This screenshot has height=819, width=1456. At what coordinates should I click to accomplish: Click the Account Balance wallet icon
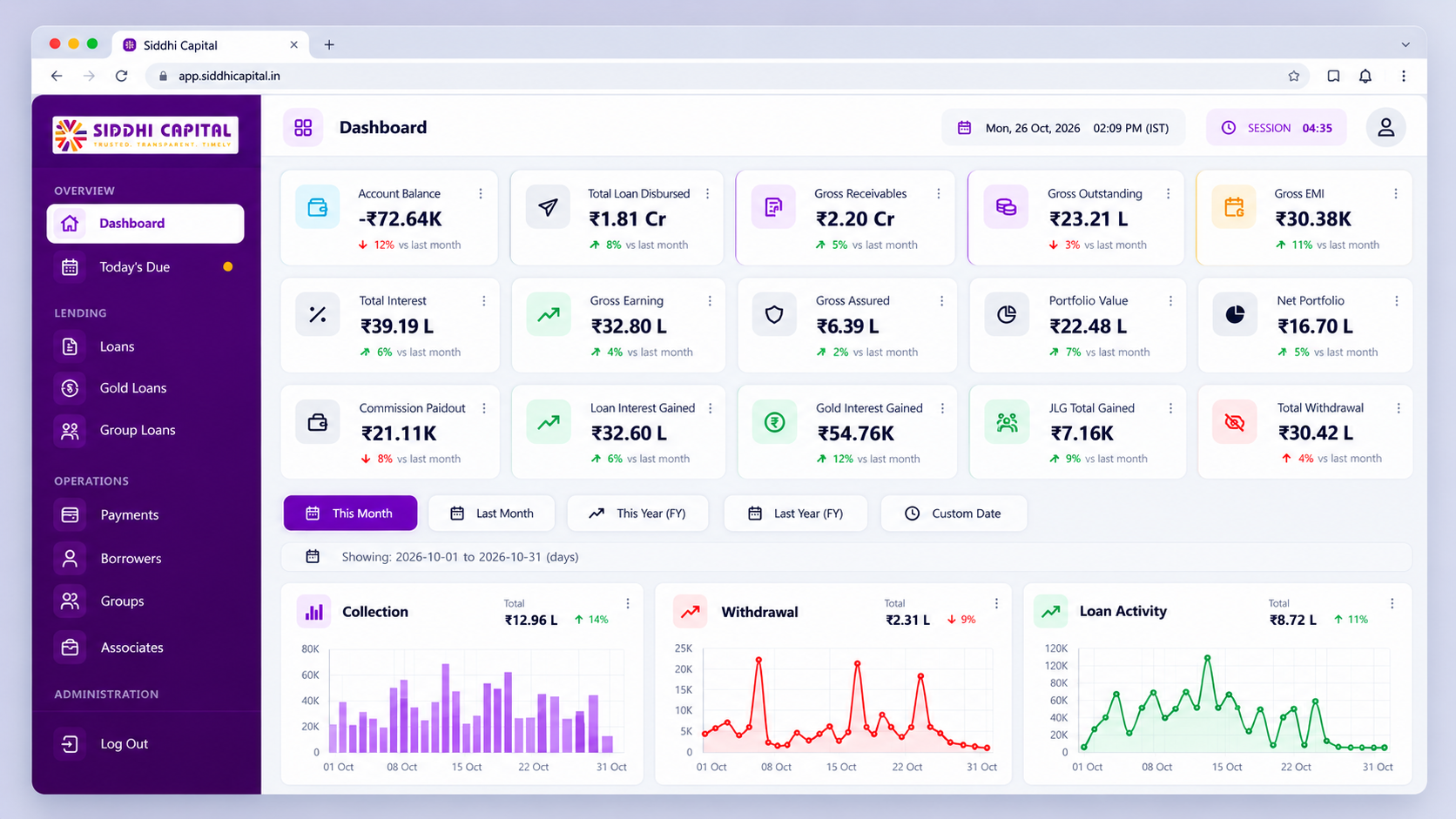tap(318, 207)
